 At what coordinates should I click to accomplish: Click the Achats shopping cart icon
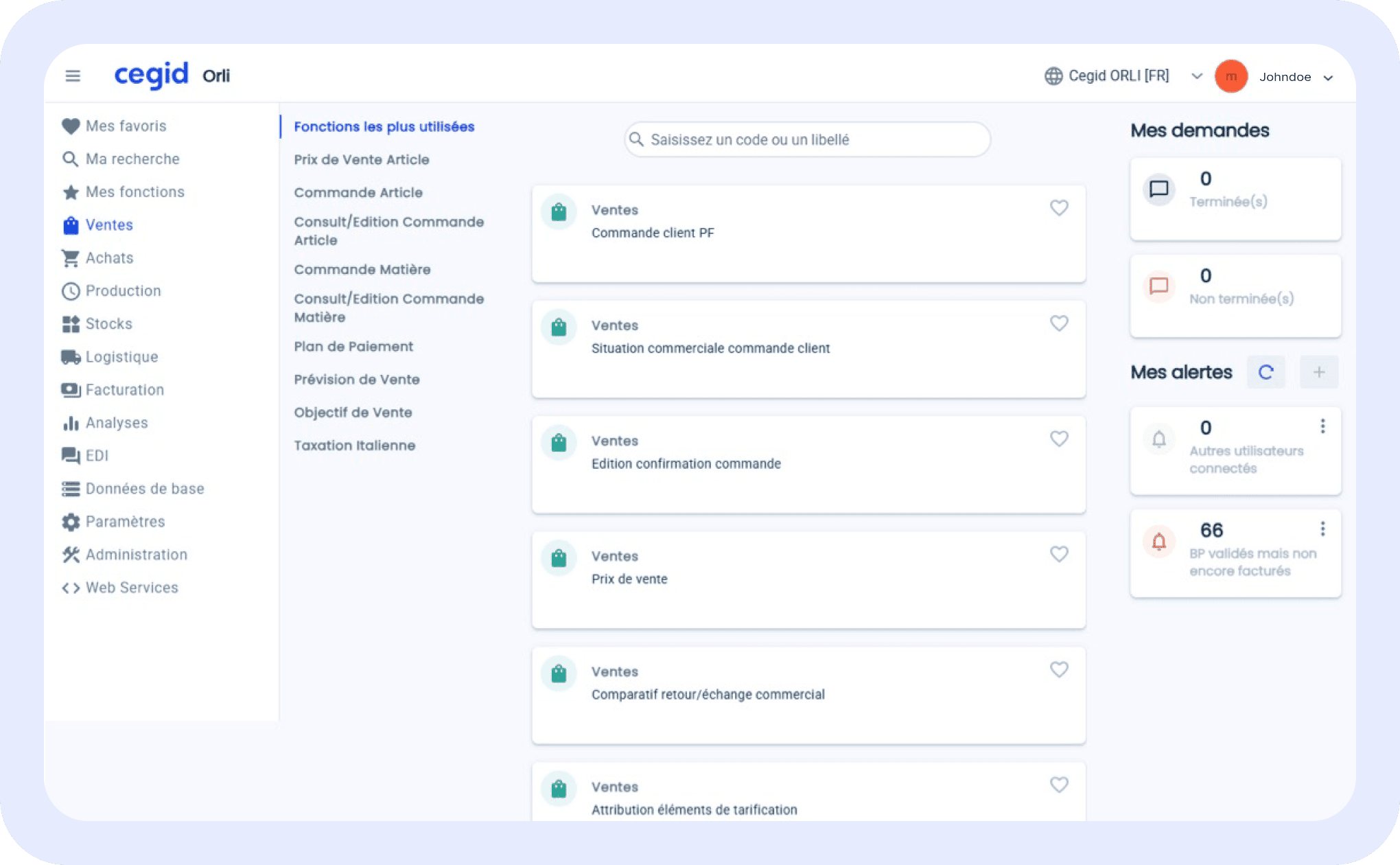pyautogui.click(x=71, y=258)
